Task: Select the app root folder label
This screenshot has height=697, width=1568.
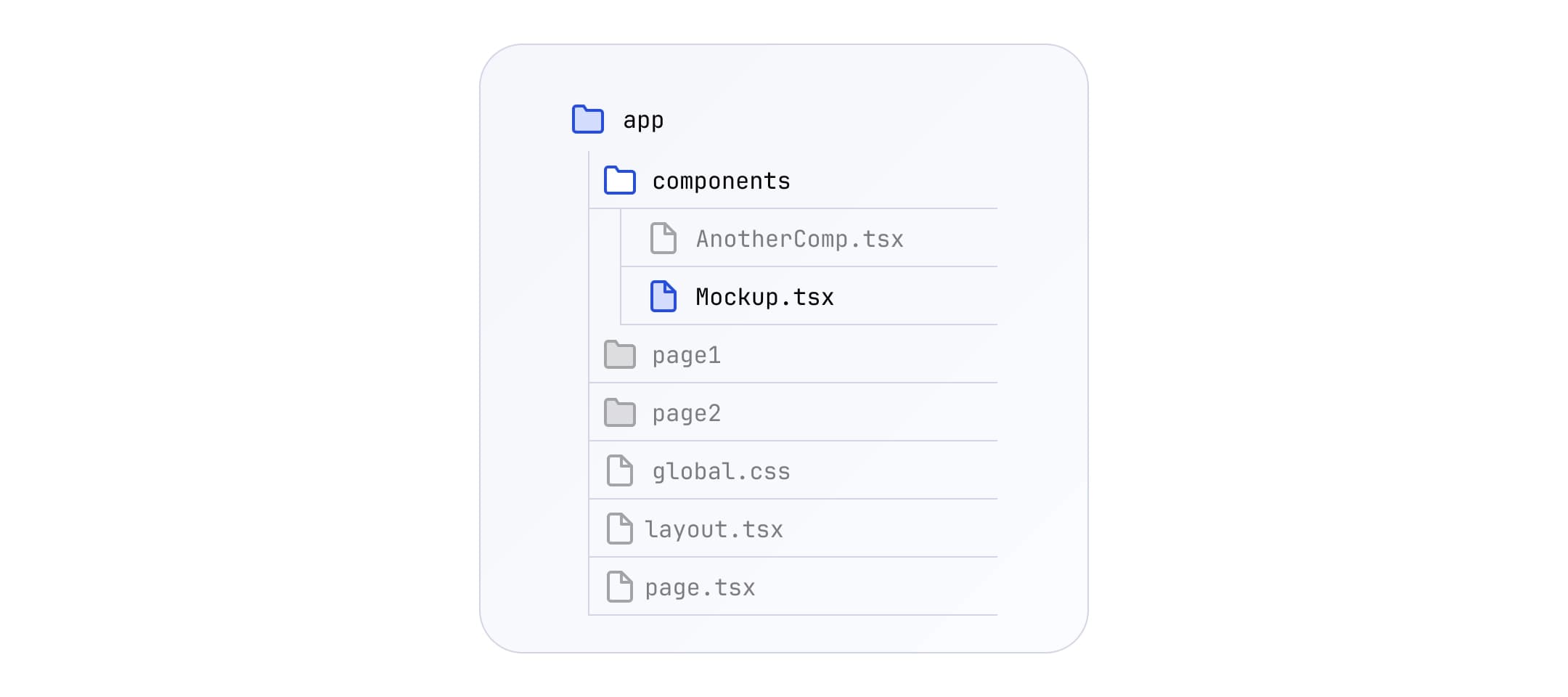Action: tap(643, 120)
